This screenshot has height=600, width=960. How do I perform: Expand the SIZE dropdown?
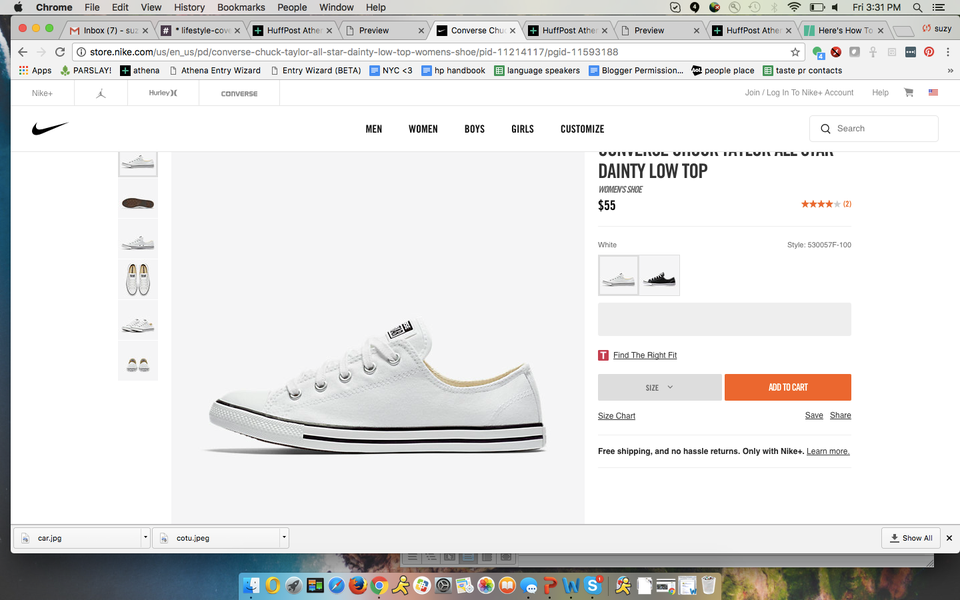point(659,388)
